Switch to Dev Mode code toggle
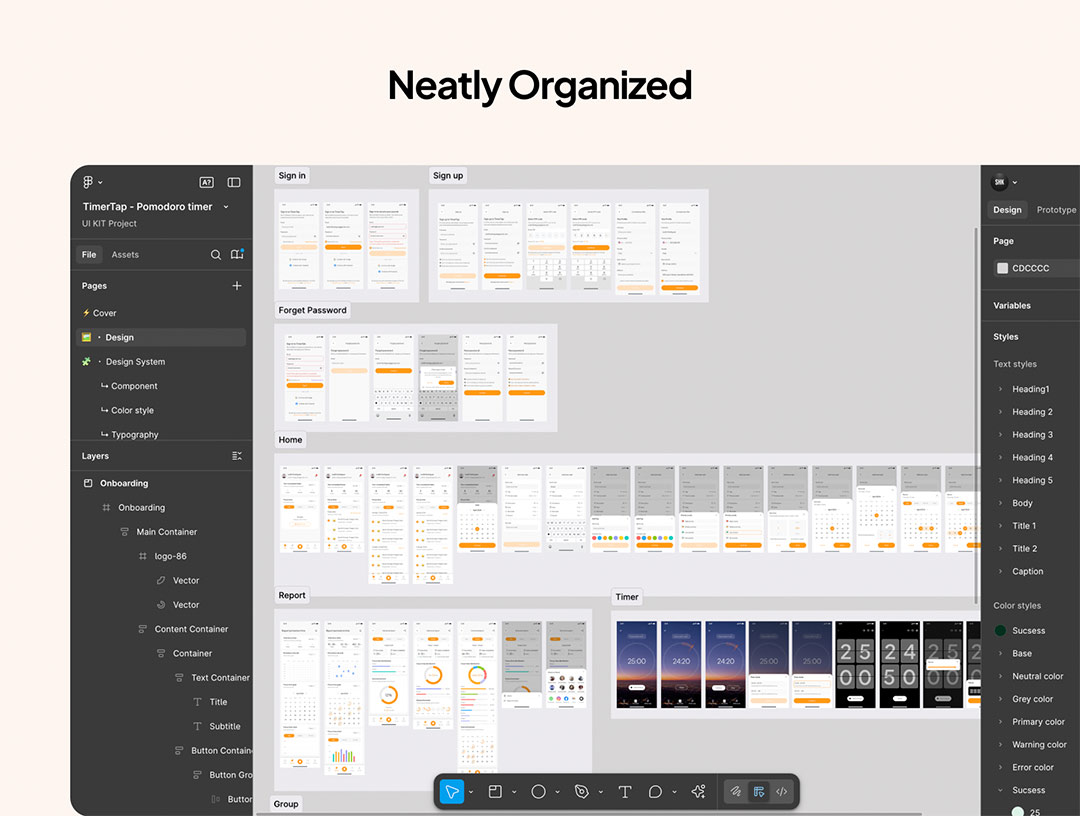The image size is (1080, 816). 782,792
